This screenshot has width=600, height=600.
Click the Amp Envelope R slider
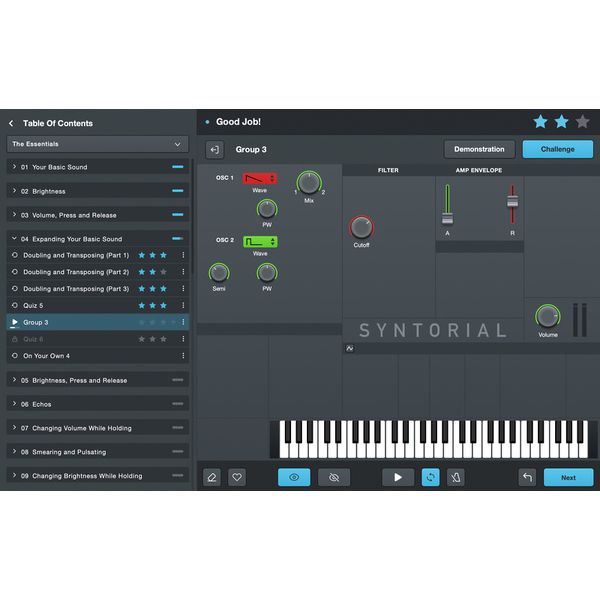pos(512,201)
